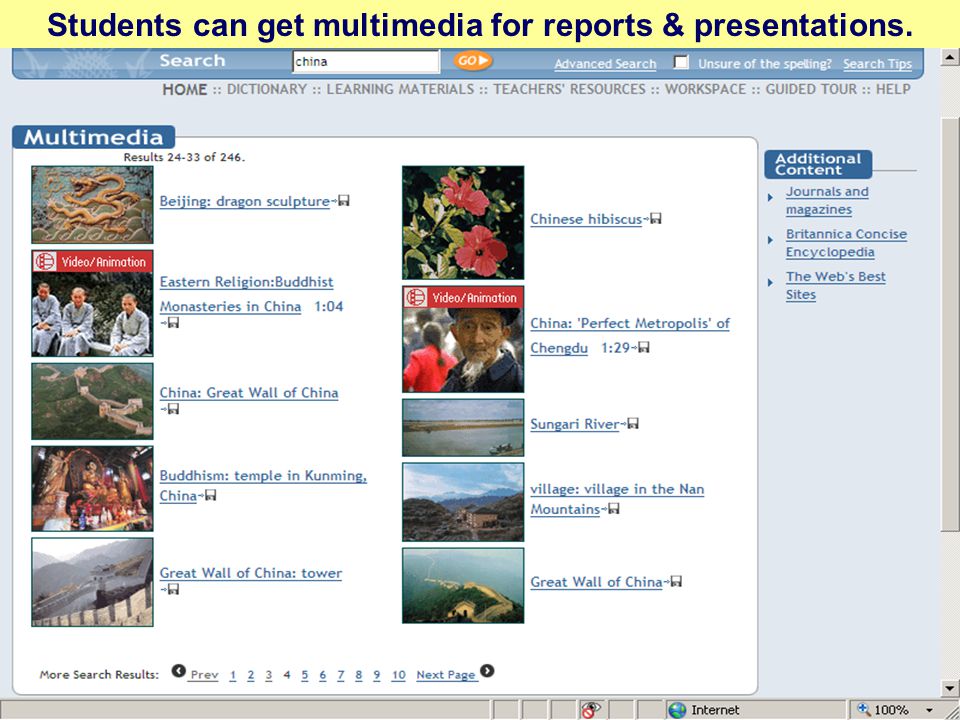This screenshot has width=960, height=720.
Task: Open WORKSPACE in the navigation bar
Action: [x=705, y=89]
